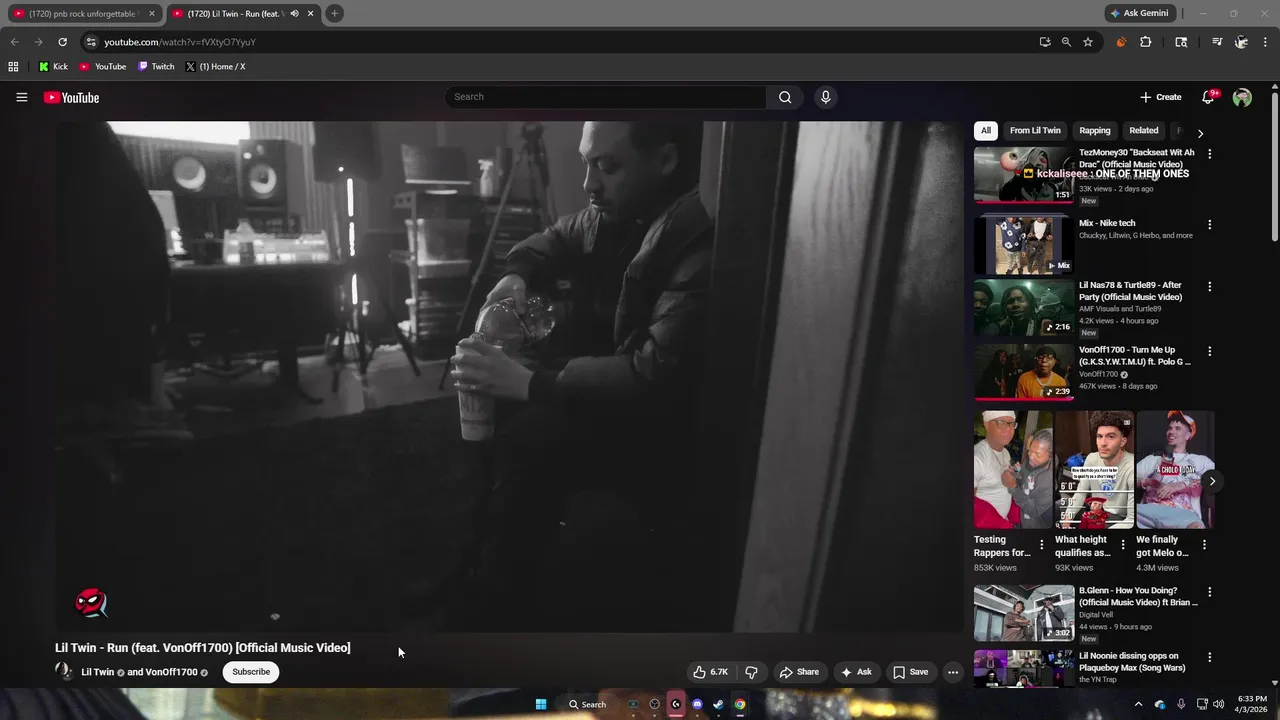
Task: Select the From Lil Twin chip
Action: coord(1035,131)
